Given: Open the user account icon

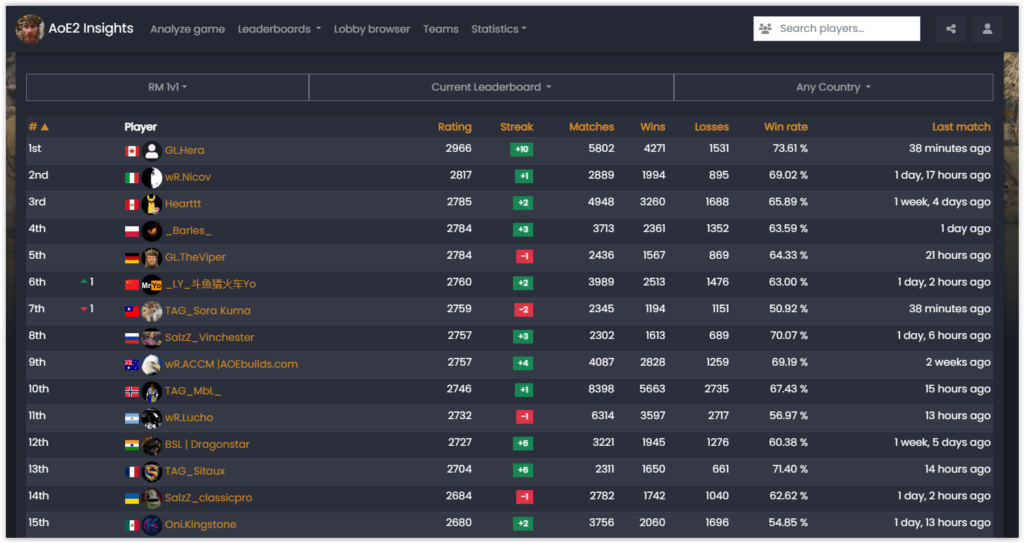Looking at the screenshot, I should point(987,29).
